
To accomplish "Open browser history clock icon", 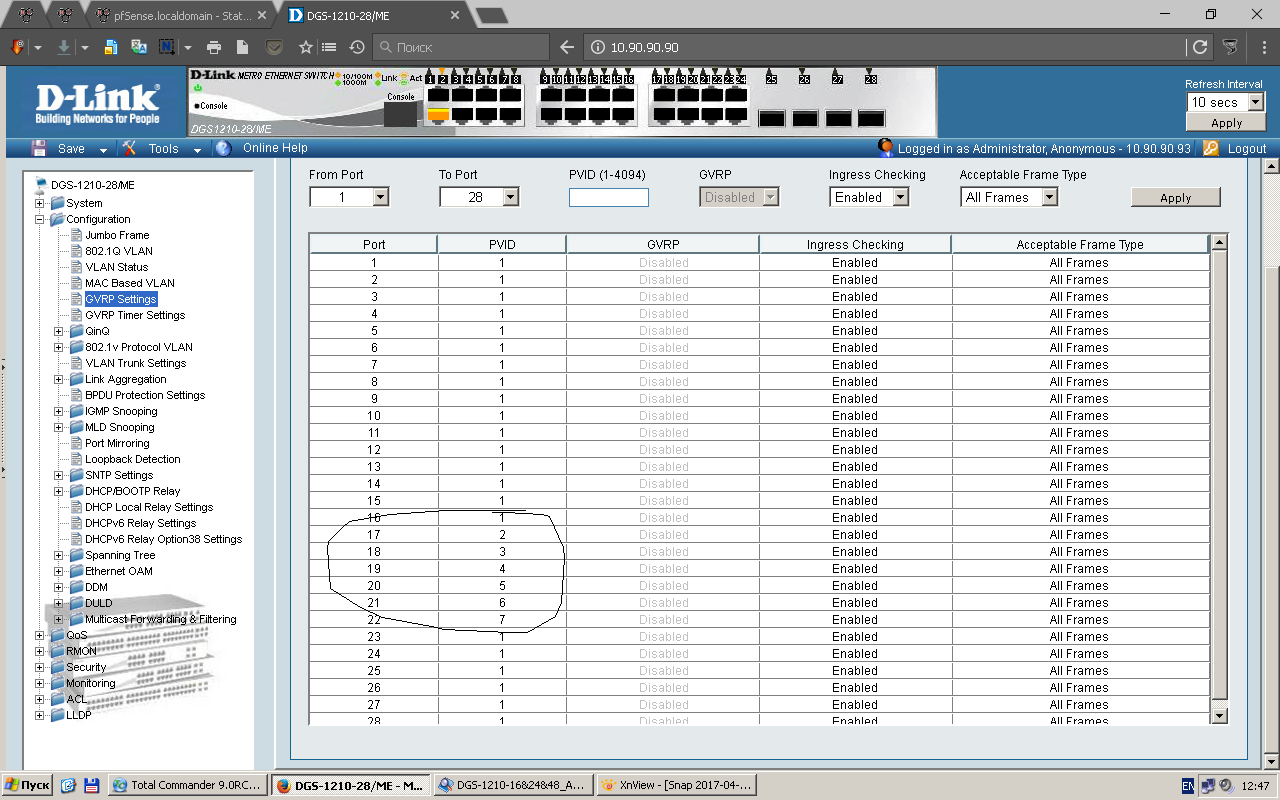I will click(357, 47).
